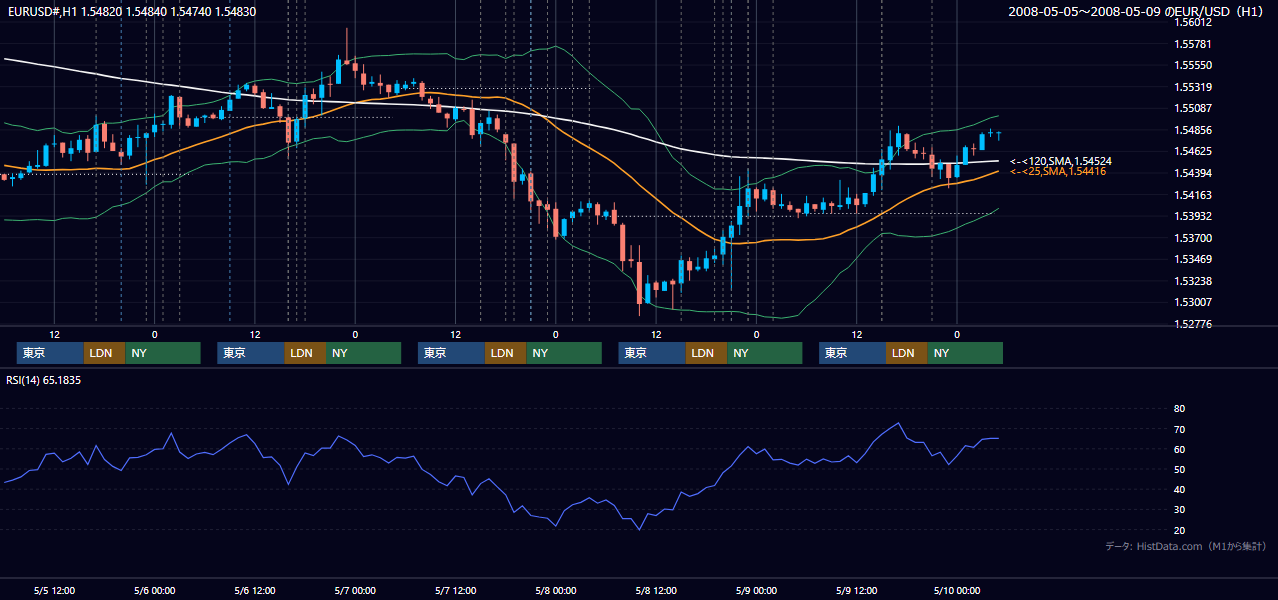Click price axis value 1.53469
This screenshot has height=600, width=1278.
(x=1193, y=260)
